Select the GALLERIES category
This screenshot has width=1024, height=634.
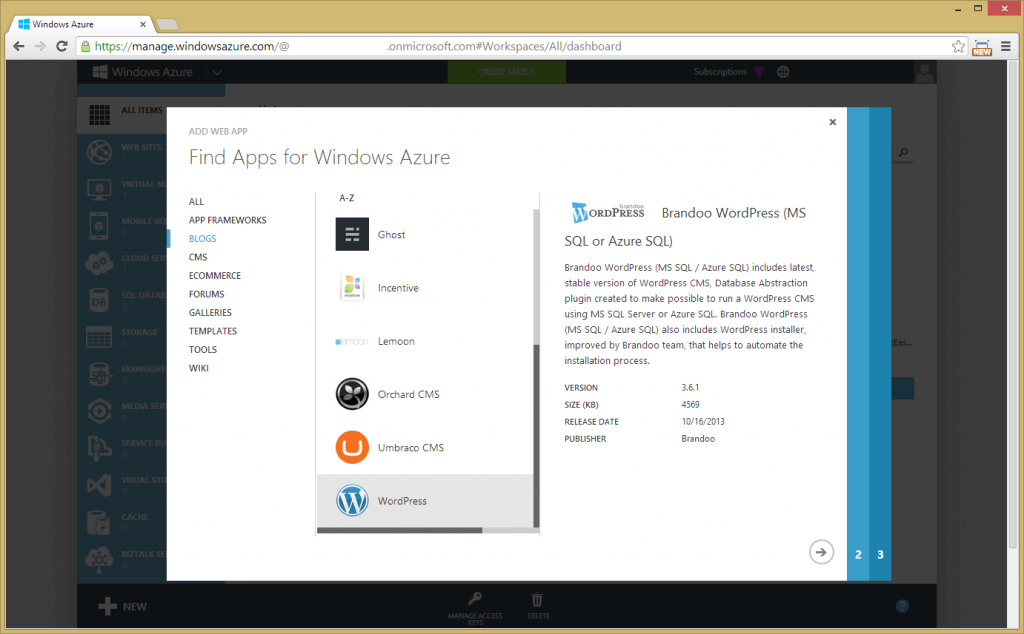pyautogui.click(x=210, y=313)
